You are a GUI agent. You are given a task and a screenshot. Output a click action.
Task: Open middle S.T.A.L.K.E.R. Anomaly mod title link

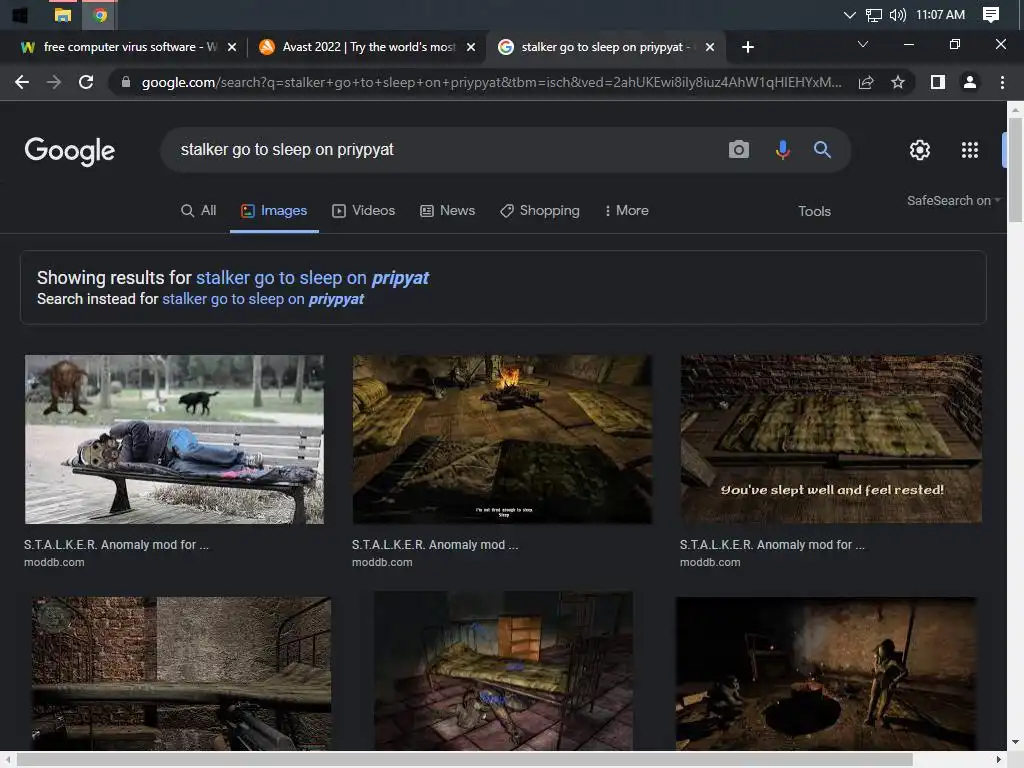[435, 545]
